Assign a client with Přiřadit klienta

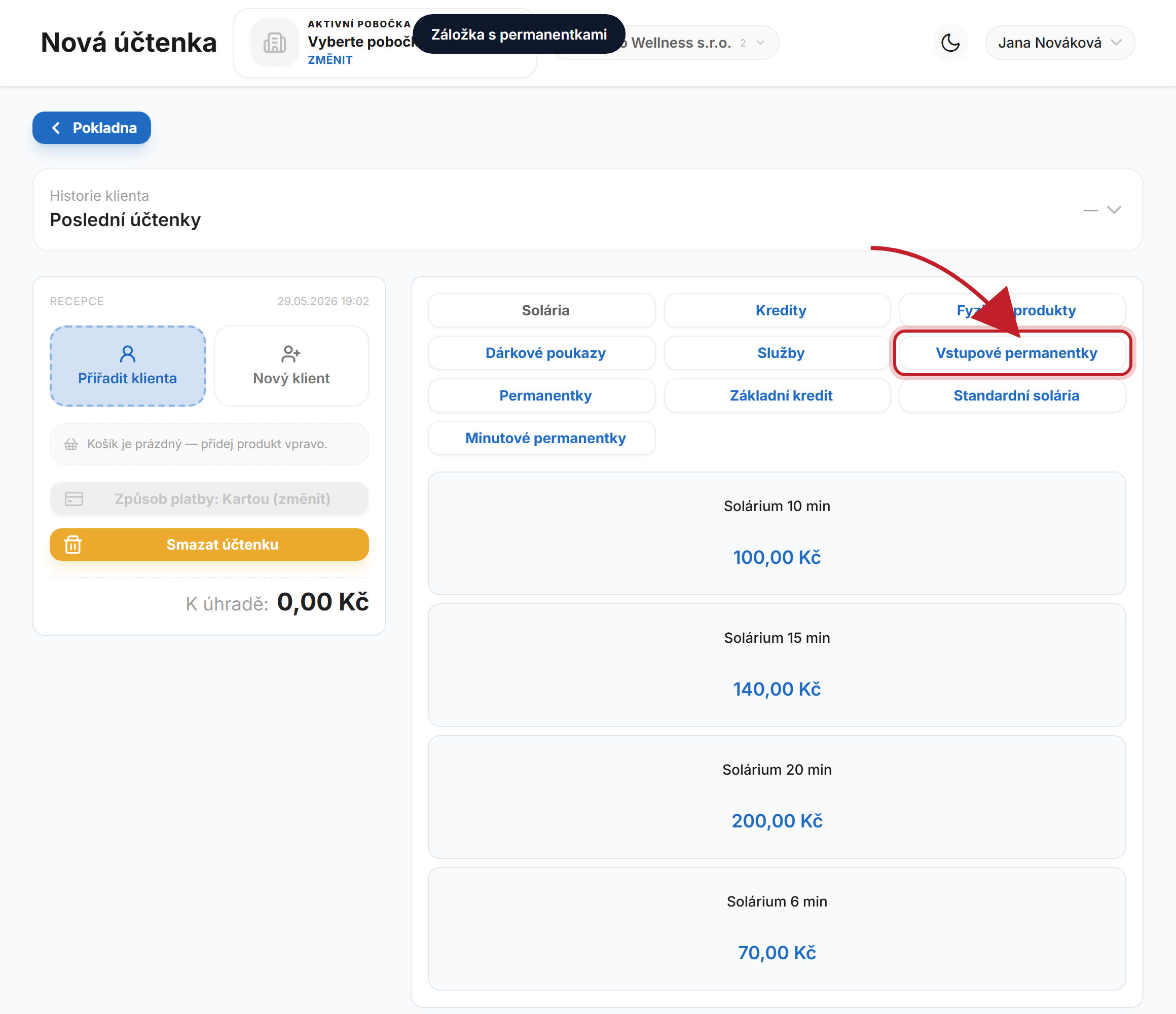coord(128,366)
